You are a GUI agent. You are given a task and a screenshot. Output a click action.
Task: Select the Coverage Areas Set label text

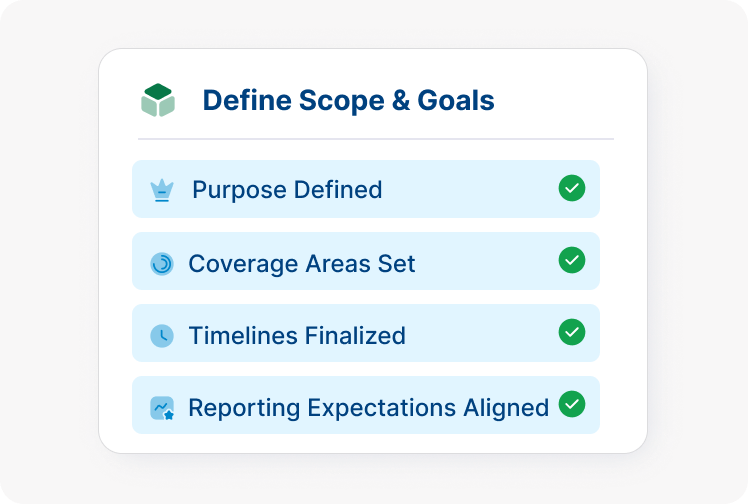click(x=302, y=264)
